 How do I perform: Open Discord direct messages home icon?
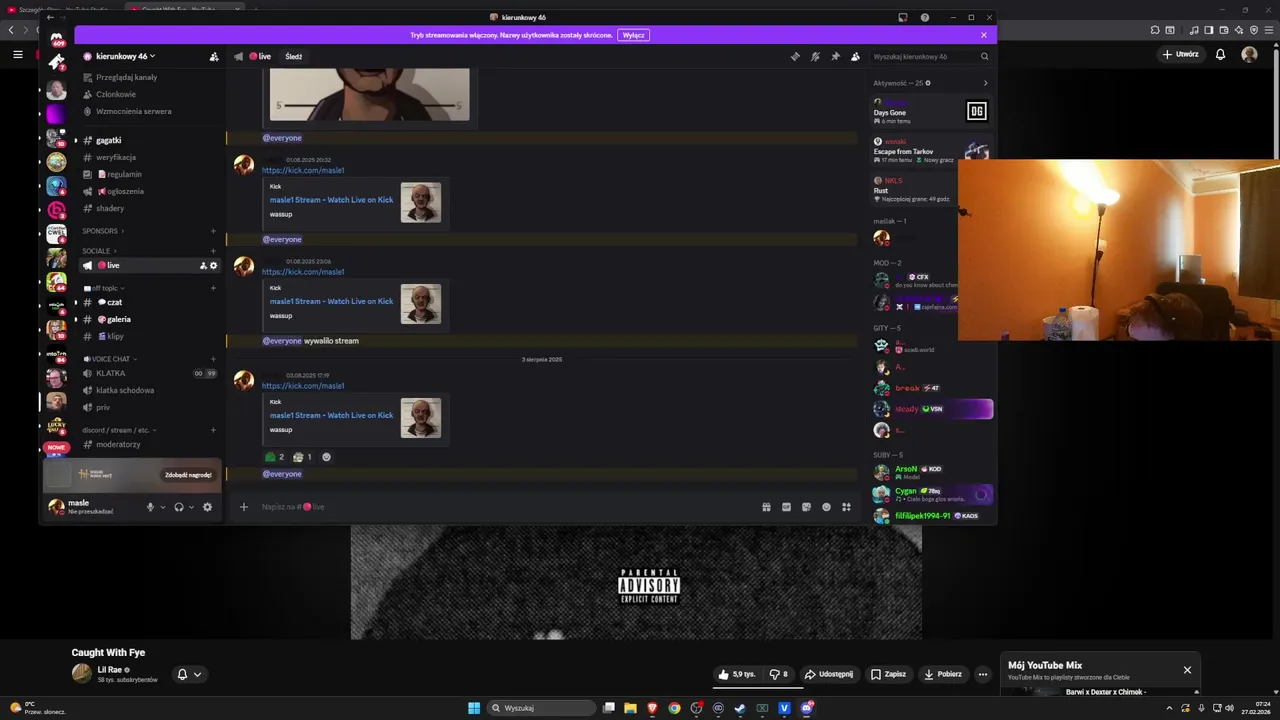coord(57,40)
